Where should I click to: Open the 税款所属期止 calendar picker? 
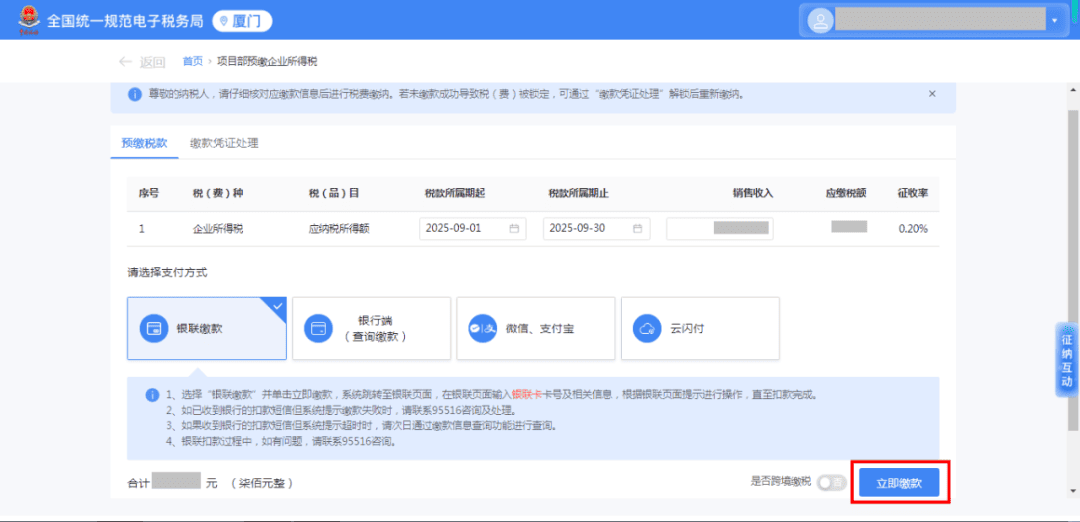tap(637, 228)
